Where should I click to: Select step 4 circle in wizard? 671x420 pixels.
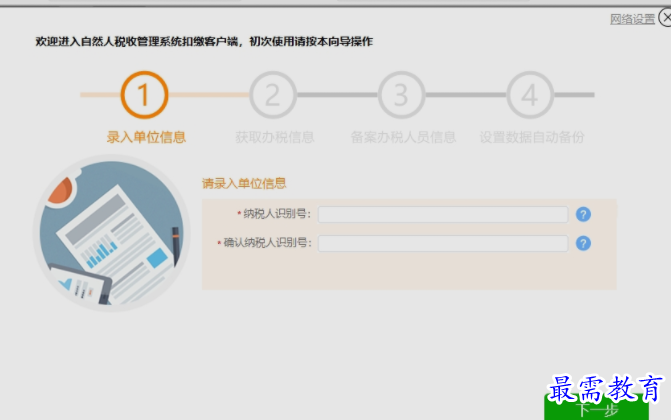pos(530,95)
